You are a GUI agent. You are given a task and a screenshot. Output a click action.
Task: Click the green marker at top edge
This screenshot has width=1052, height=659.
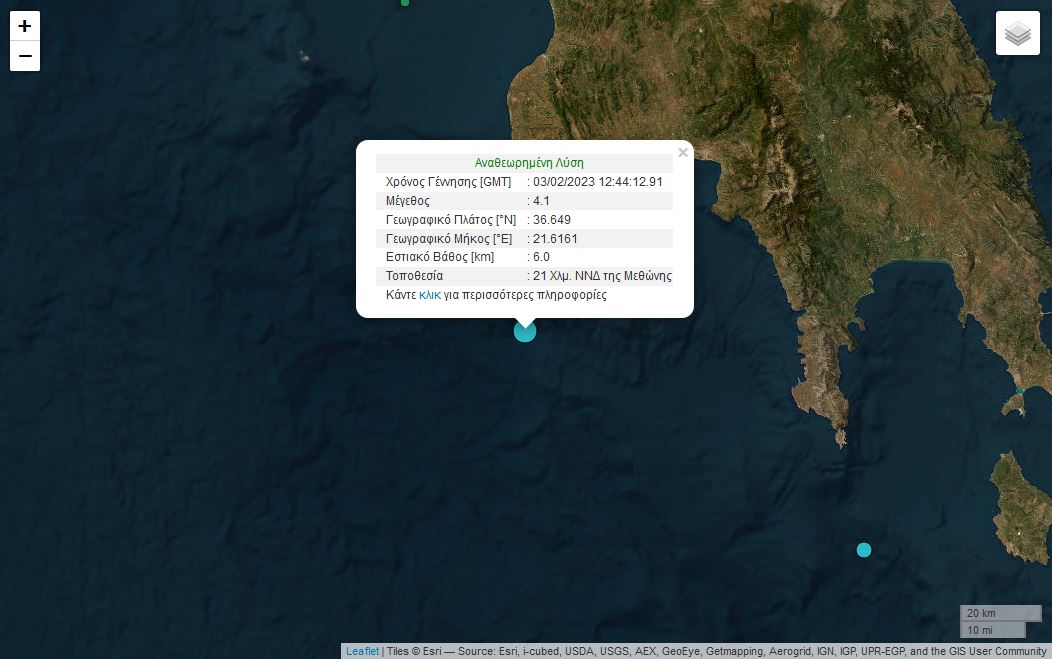(405, 2)
